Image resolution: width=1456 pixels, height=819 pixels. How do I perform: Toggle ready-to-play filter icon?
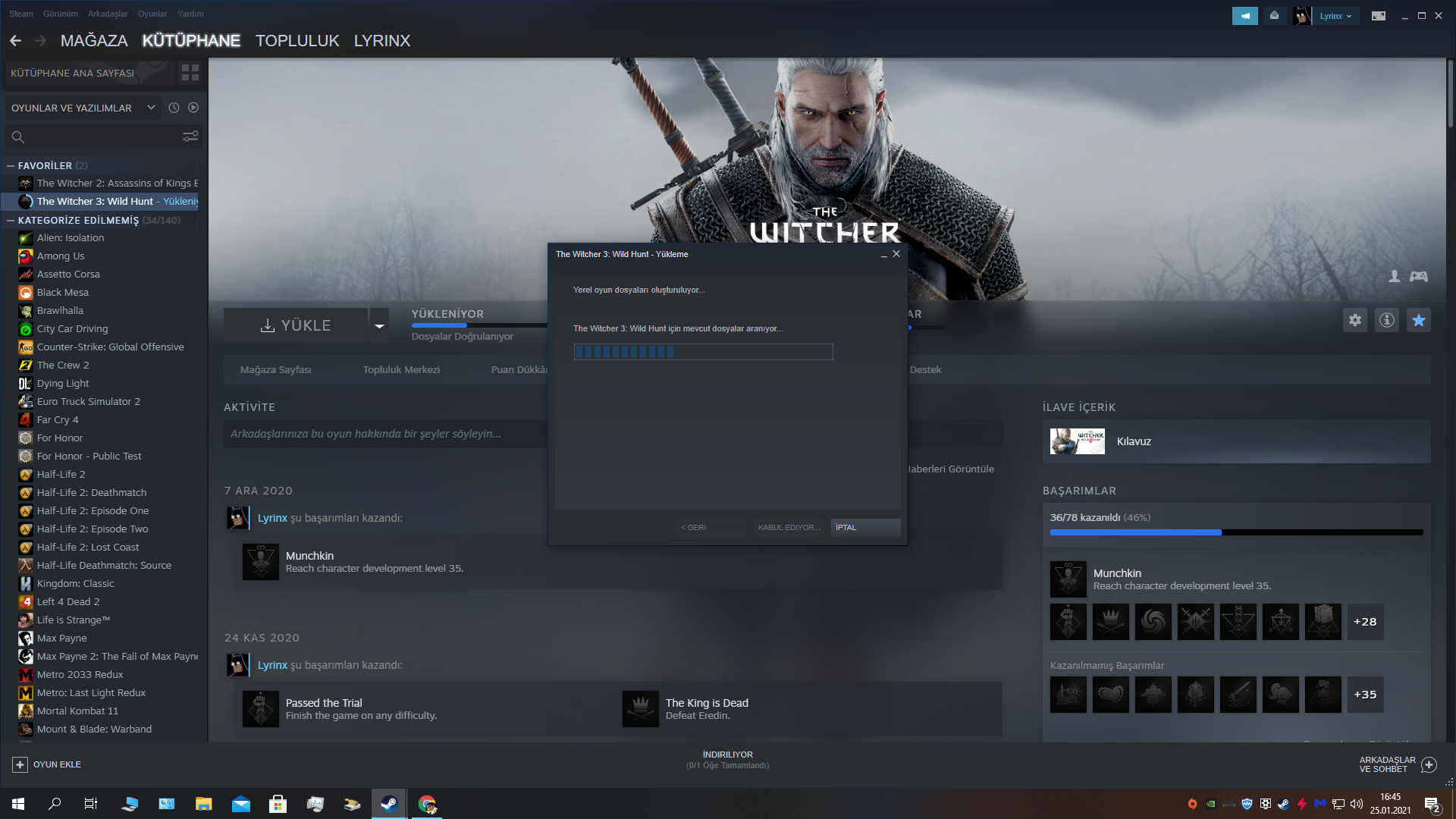point(193,108)
